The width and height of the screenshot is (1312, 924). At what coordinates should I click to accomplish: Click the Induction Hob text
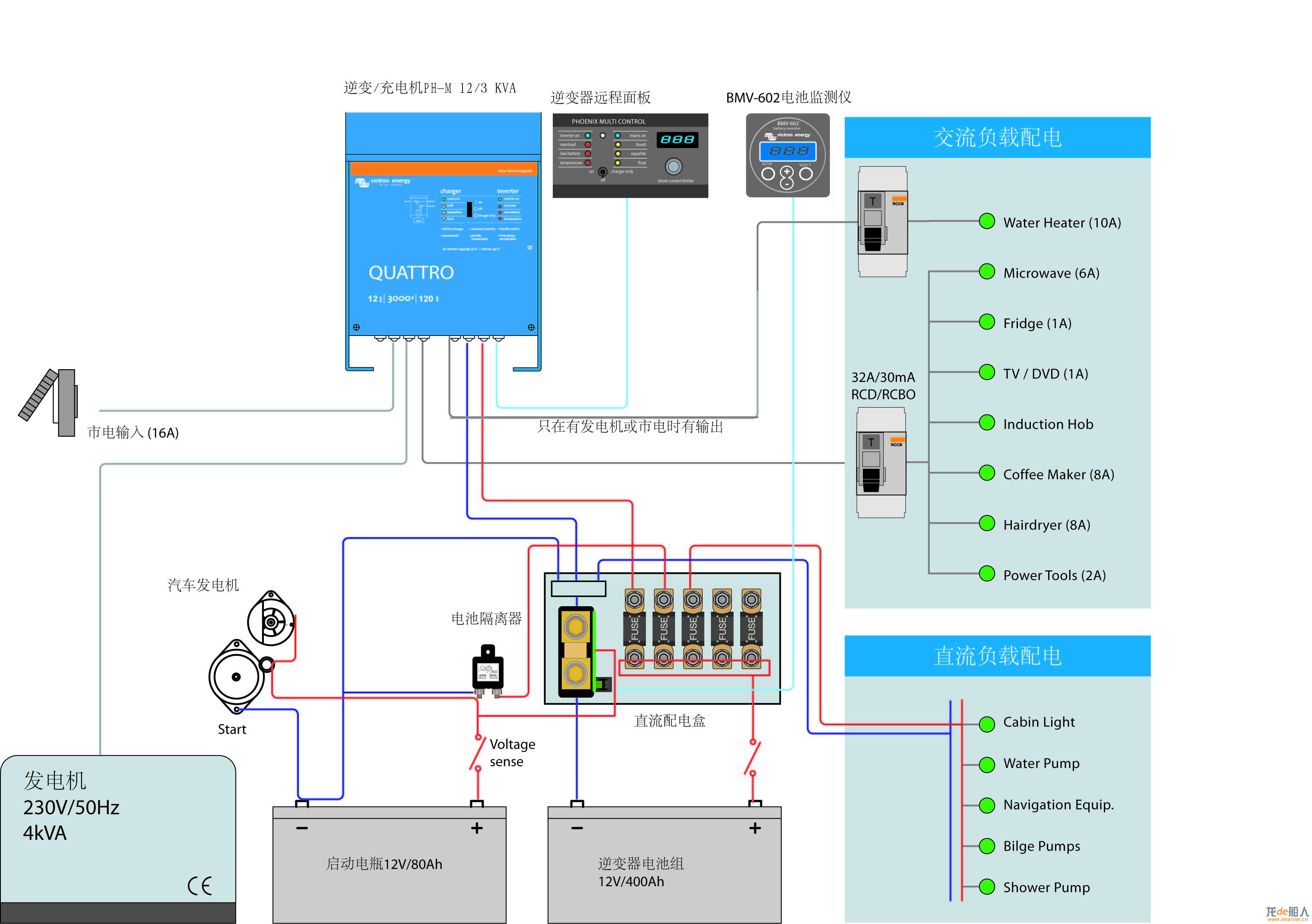pos(1048,424)
